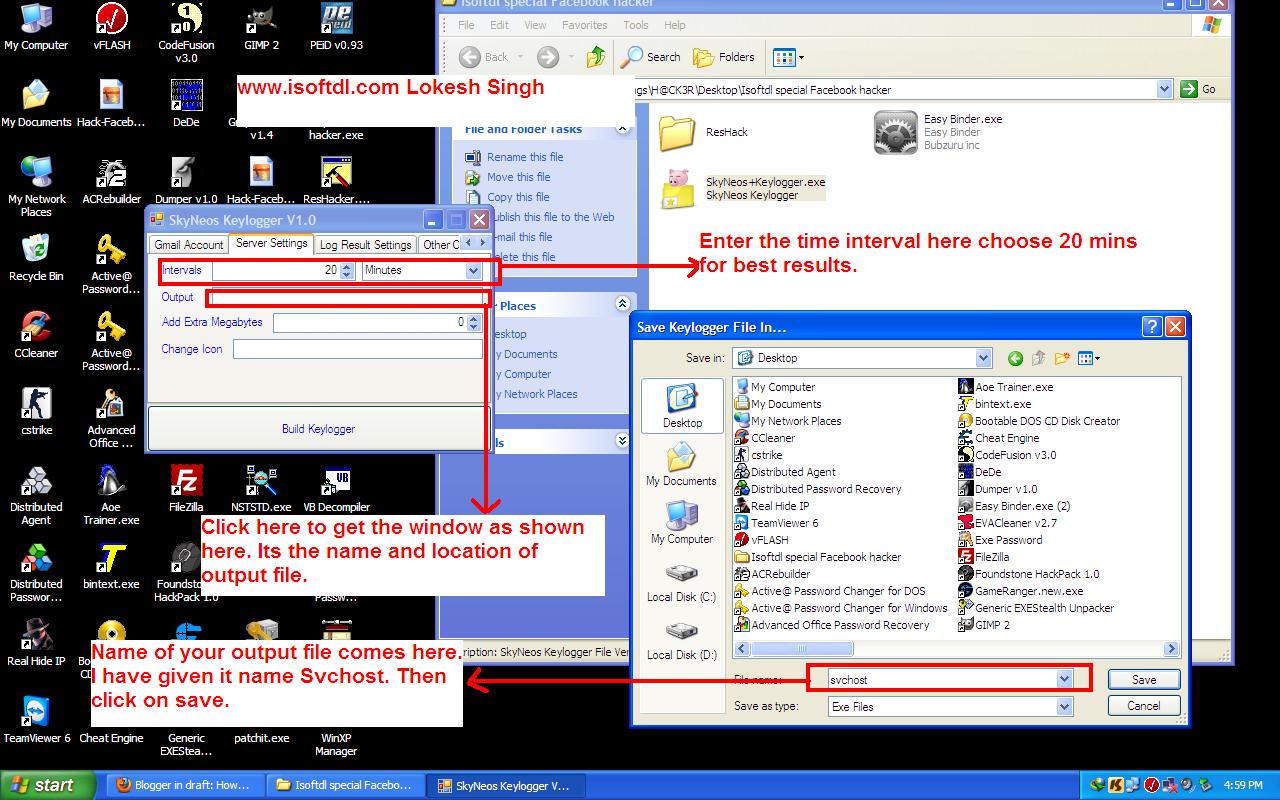Expand the File name combo box arrow
The image size is (1280, 800).
[1064, 679]
